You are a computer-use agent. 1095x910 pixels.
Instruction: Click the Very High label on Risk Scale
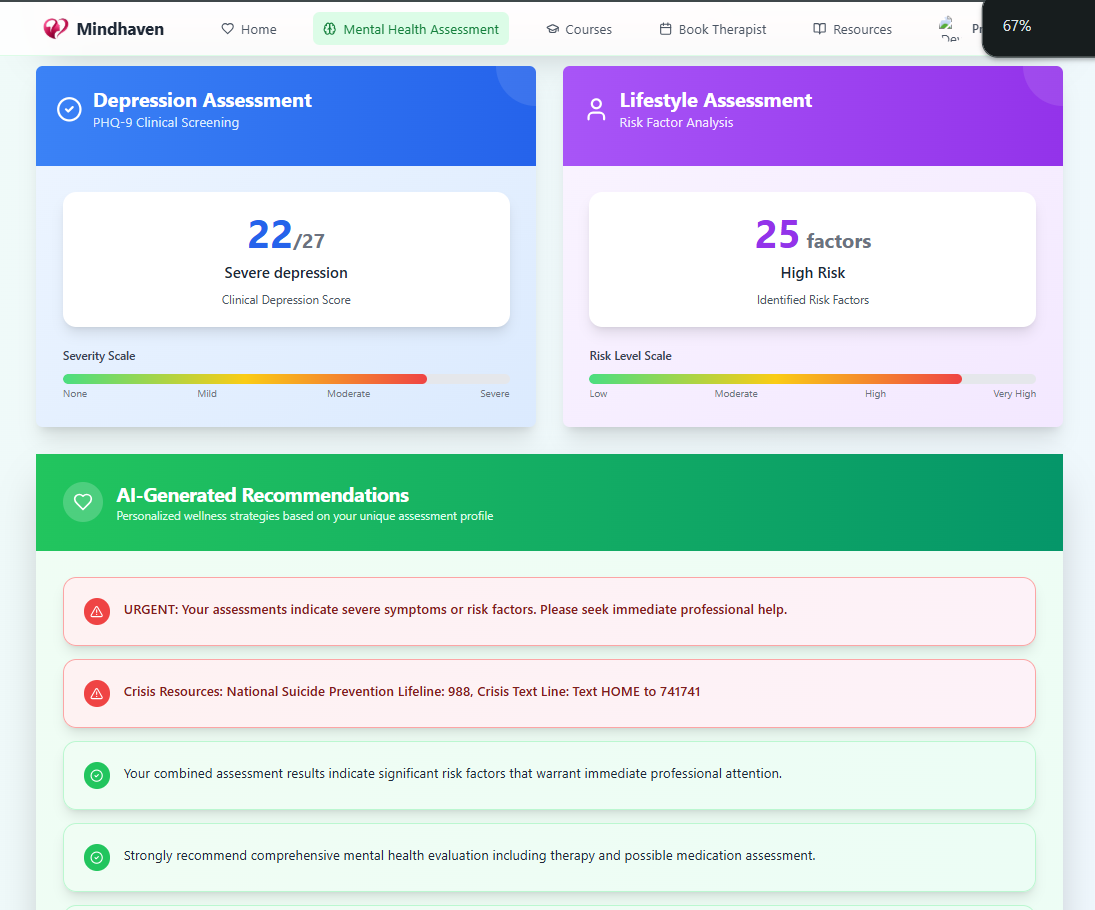[x=1015, y=394]
